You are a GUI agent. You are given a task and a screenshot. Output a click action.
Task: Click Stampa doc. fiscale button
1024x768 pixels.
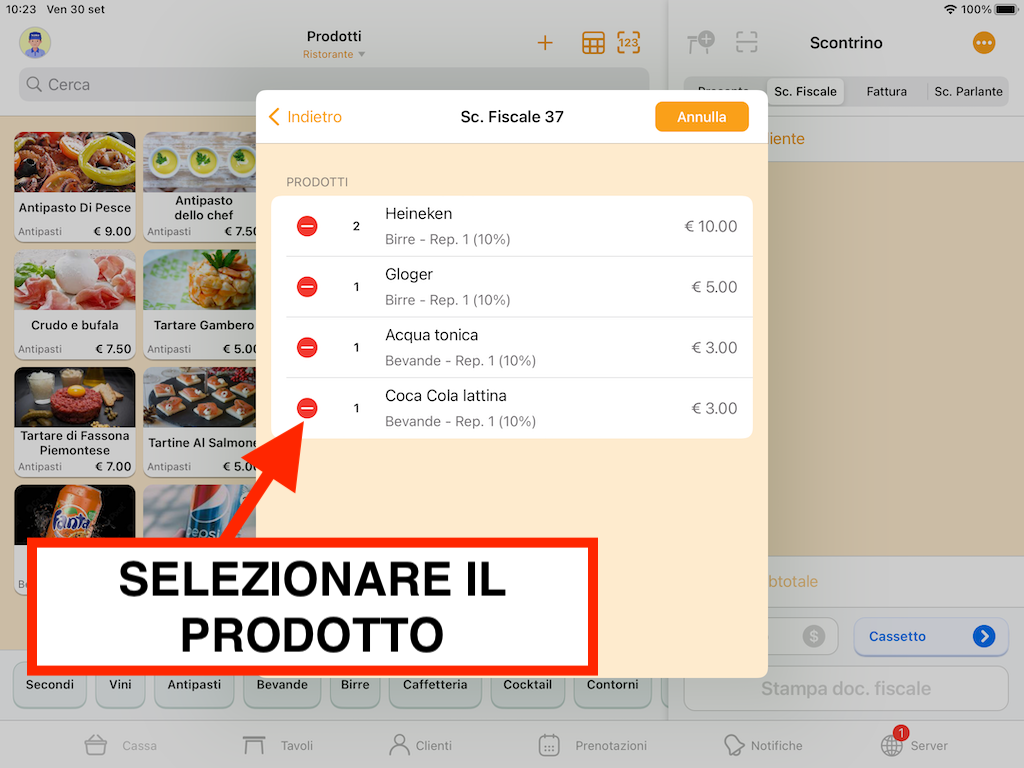coord(846,688)
